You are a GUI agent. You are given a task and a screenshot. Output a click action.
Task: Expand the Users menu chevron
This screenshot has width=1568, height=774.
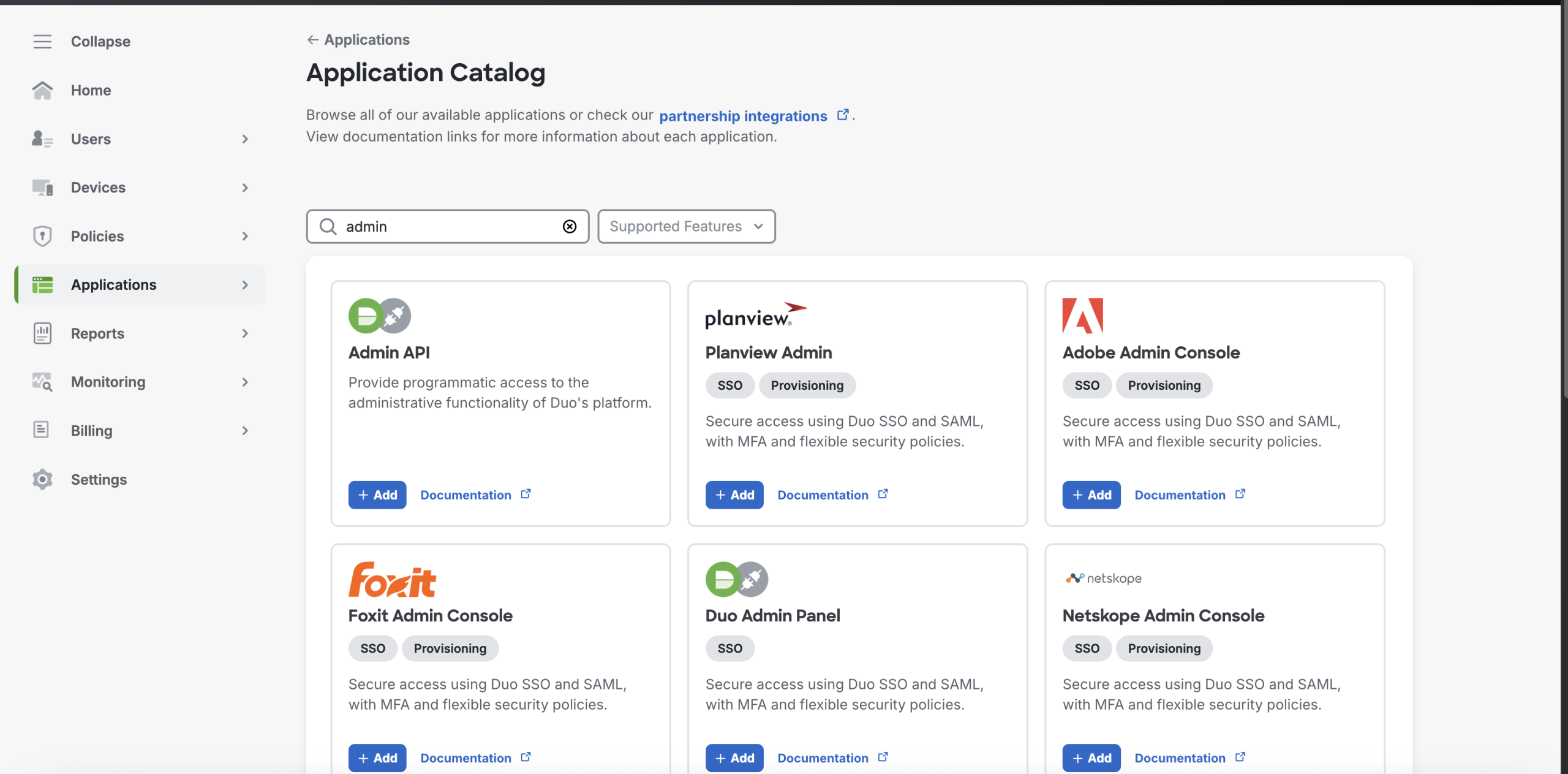tap(245, 139)
